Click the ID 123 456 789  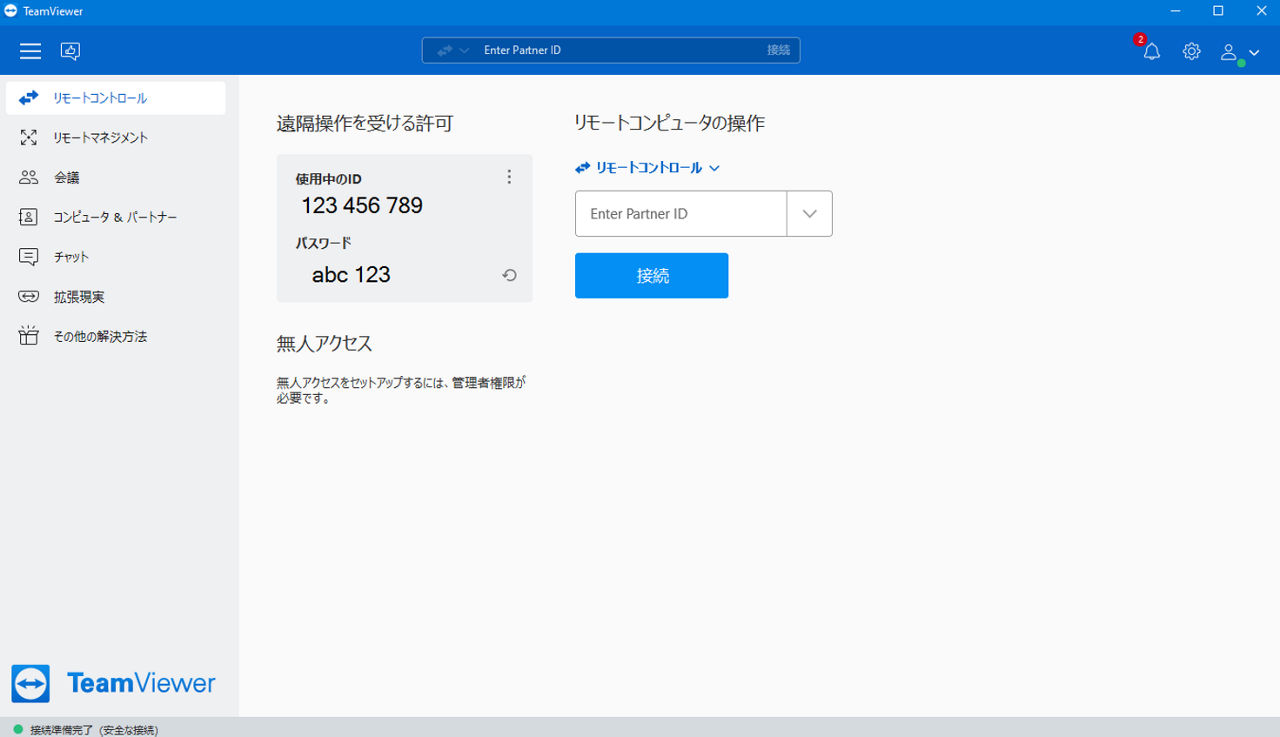(362, 206)
